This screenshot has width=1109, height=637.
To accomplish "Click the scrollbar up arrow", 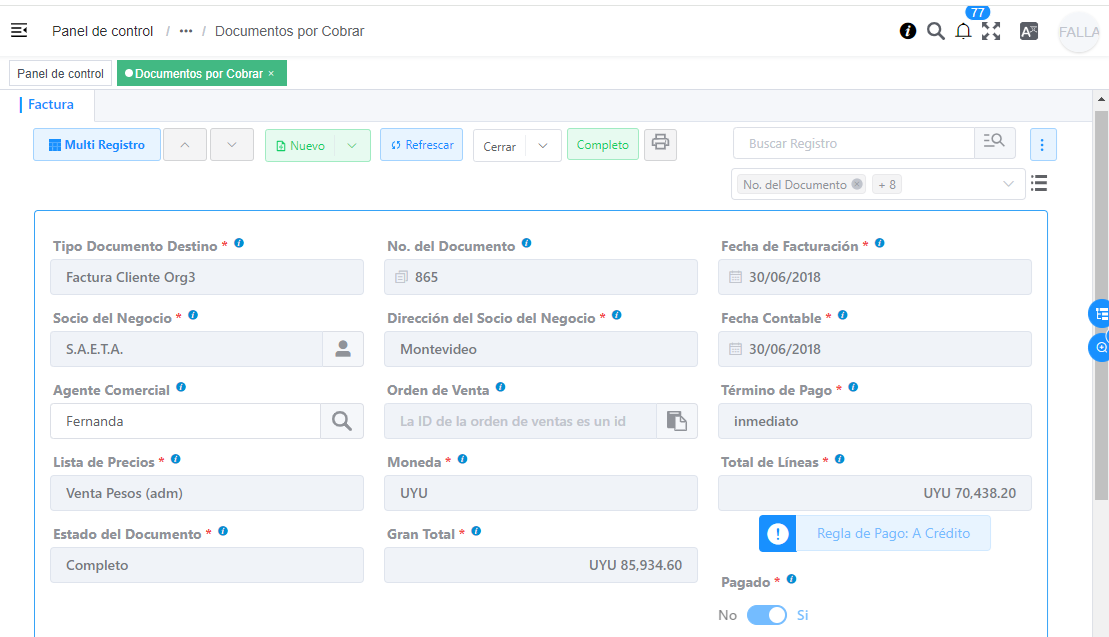I will tap(1101, 99).
